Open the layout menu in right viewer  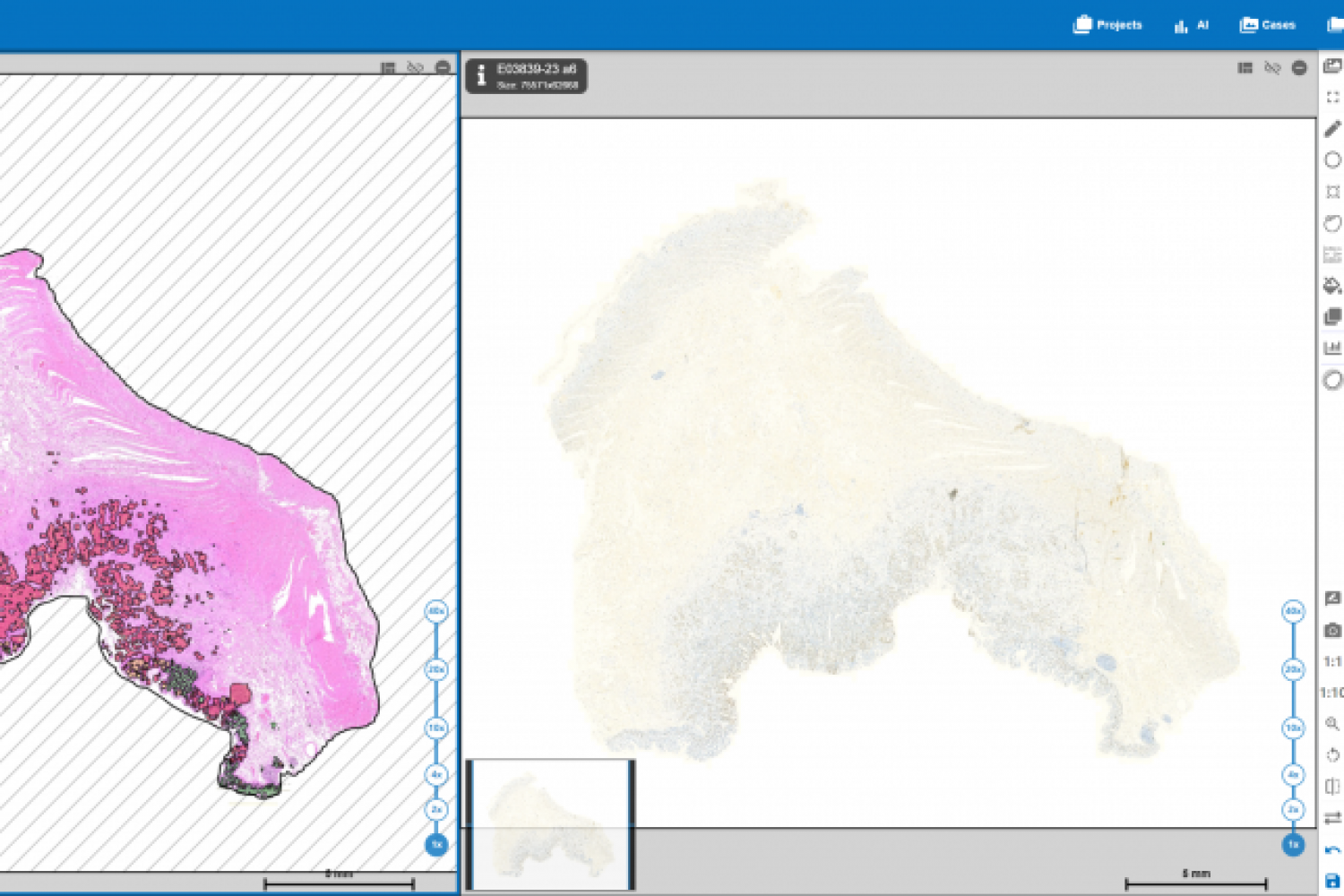point(1245,68)
